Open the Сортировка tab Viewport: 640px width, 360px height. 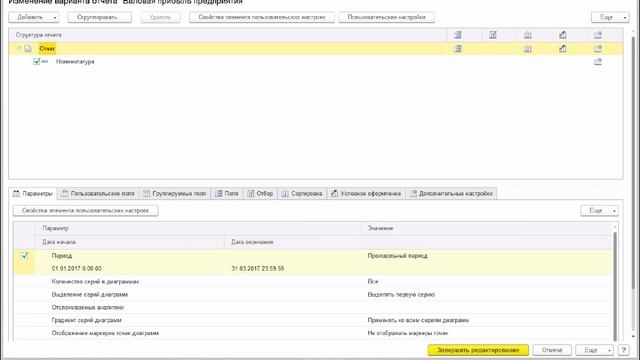[302, 193]
